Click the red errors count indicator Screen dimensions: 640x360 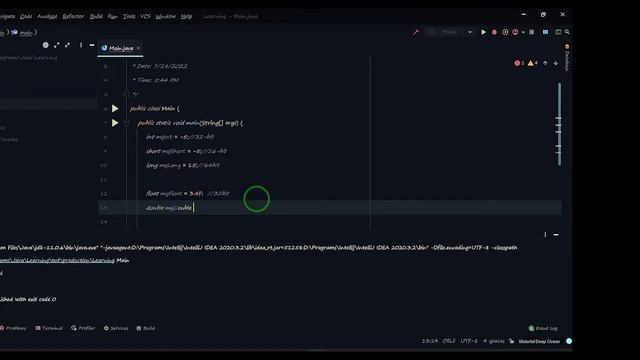519,63
